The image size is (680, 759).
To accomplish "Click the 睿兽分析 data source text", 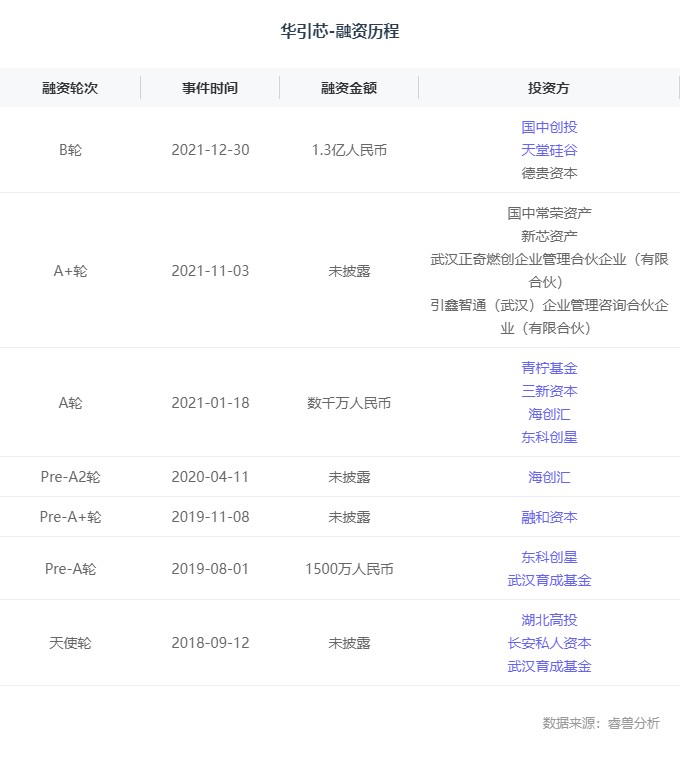I will click(633, 723).
